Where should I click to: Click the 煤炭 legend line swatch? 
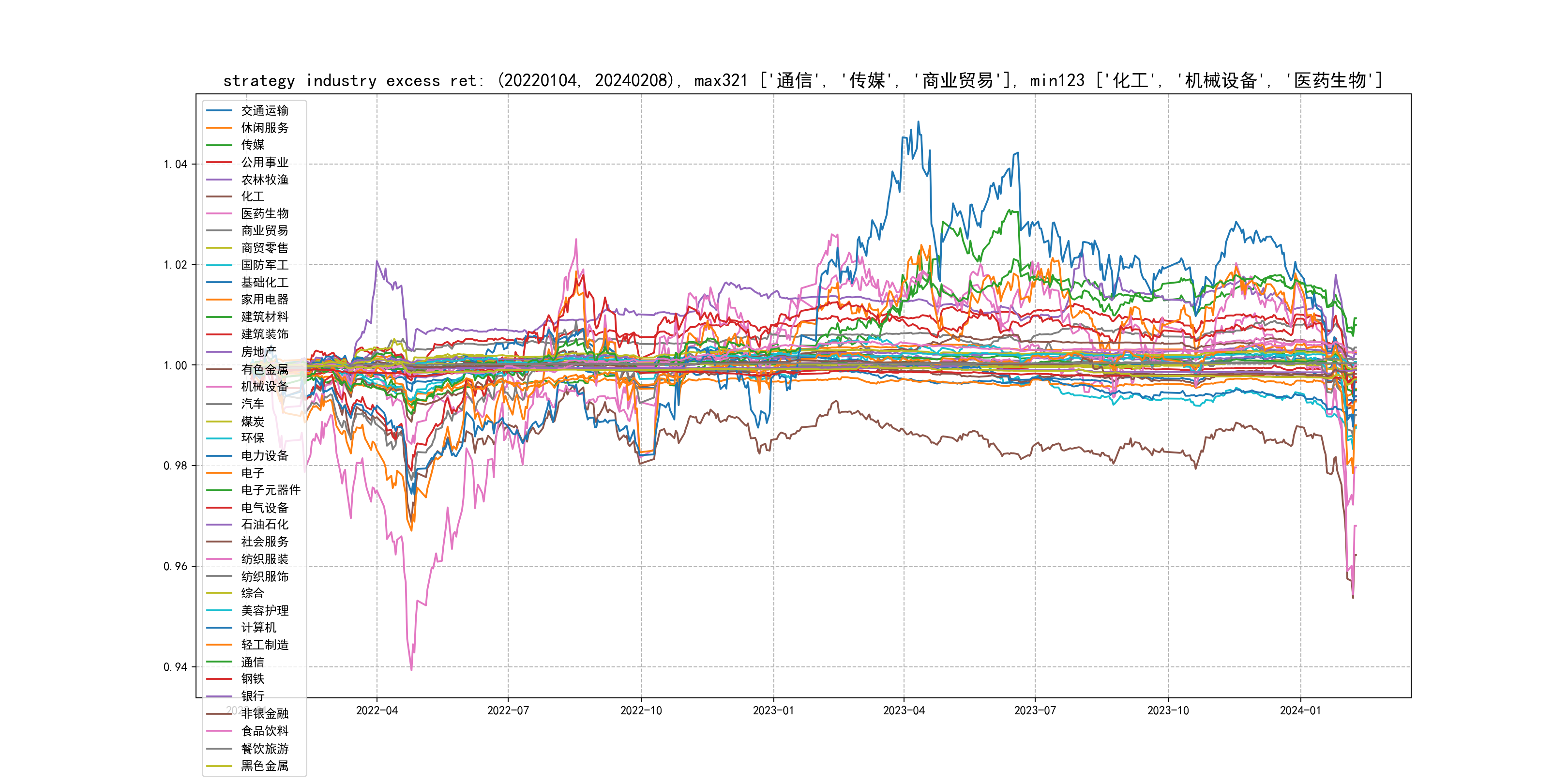click(x=219, y=421)
